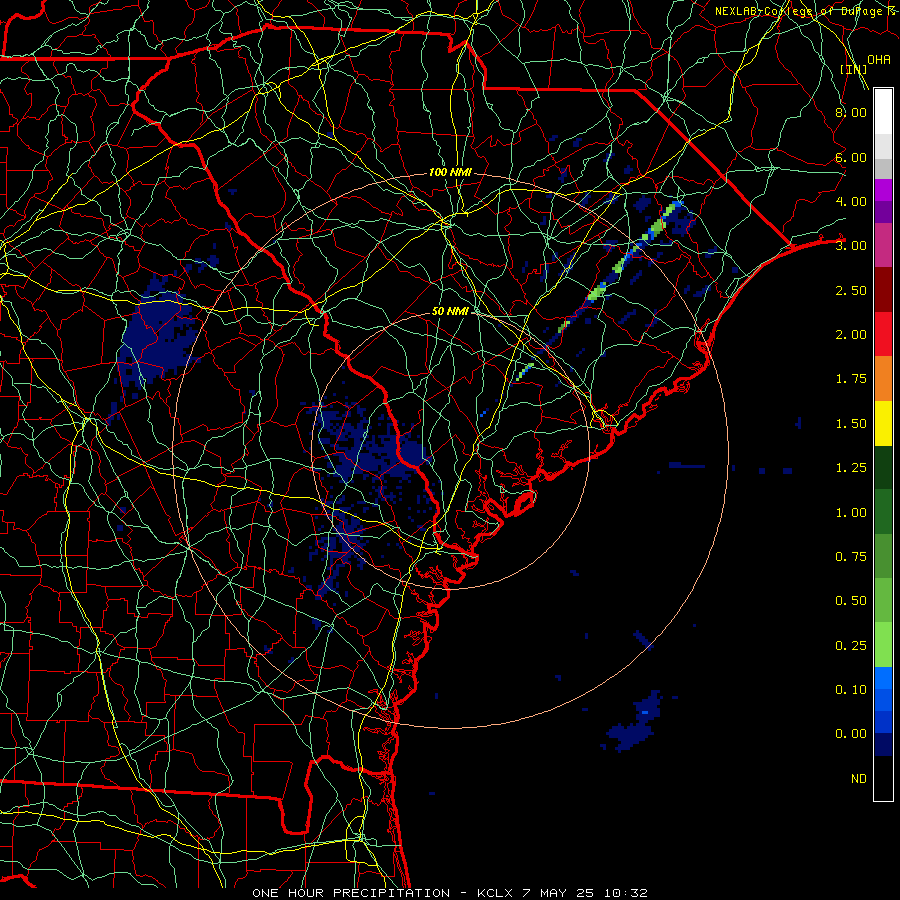The width and height of the screenshot is (900, 900).
Task: Click the 0.10 legend value
Action: pyautogui.click(x=851, y=690)
